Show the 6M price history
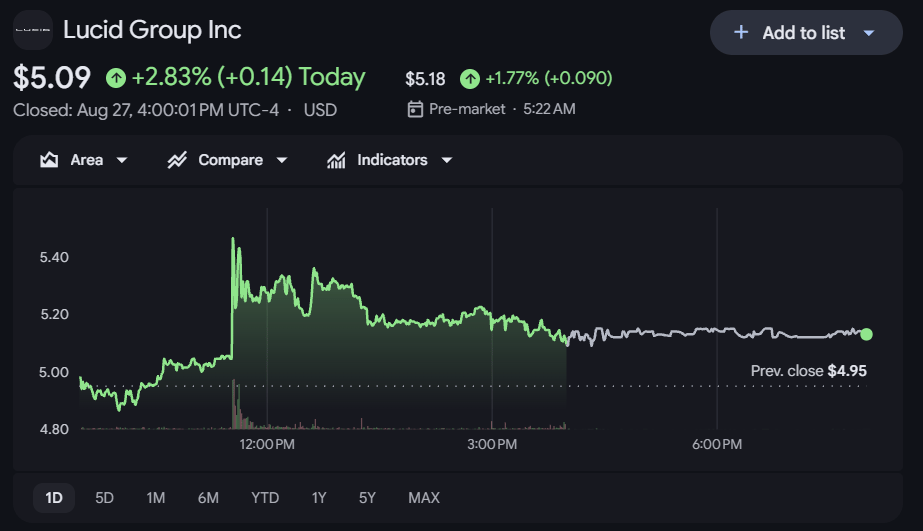 (x=208, y=498)
